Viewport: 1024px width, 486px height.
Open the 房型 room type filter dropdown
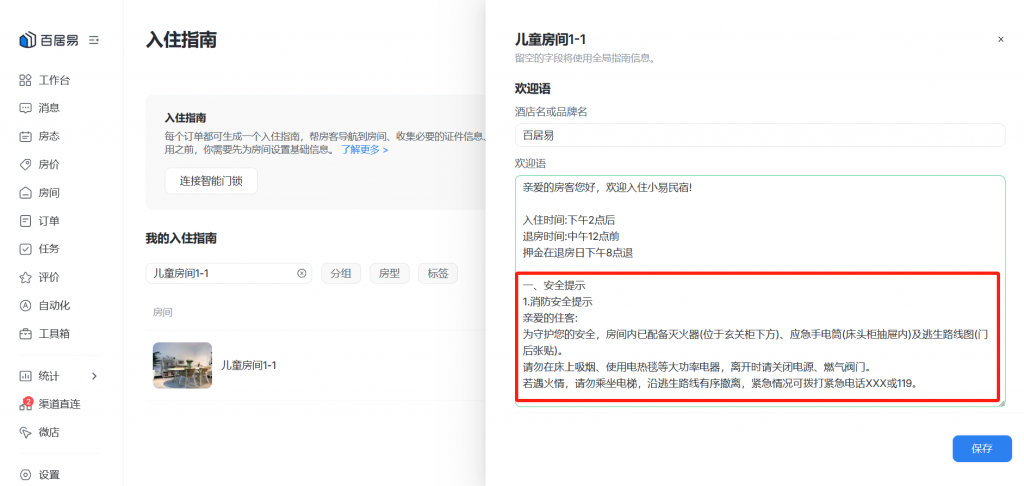click(390, 273)
